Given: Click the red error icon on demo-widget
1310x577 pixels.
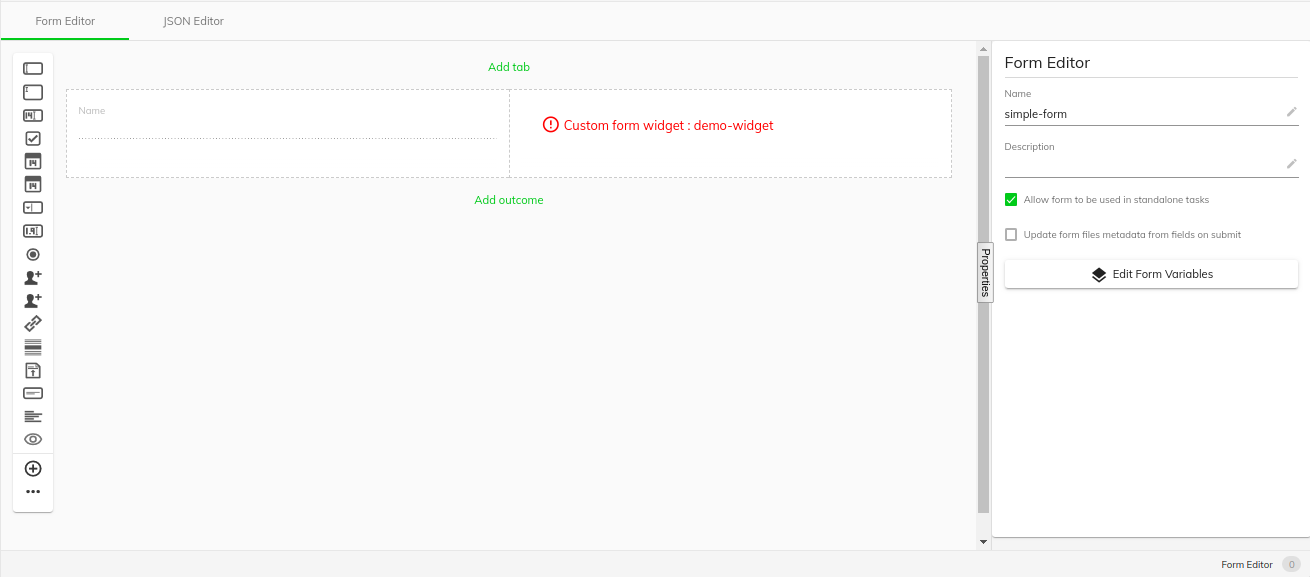Looking at the screenshot, I should (551, 125).
